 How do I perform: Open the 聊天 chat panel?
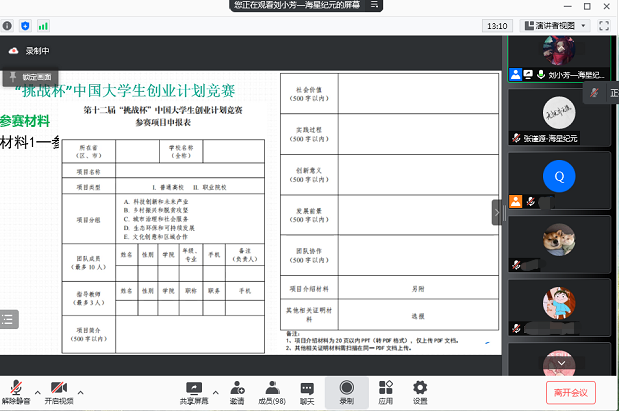[x=307, y=388]
